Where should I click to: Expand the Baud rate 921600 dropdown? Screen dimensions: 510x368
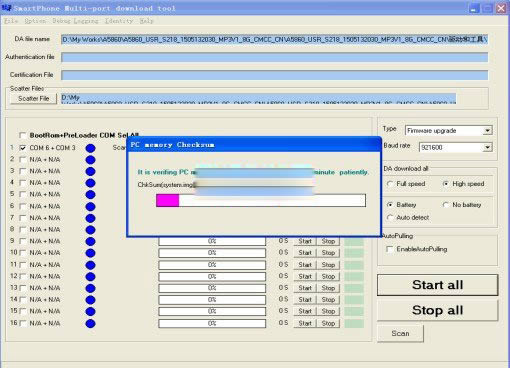(x=487, y=147)
